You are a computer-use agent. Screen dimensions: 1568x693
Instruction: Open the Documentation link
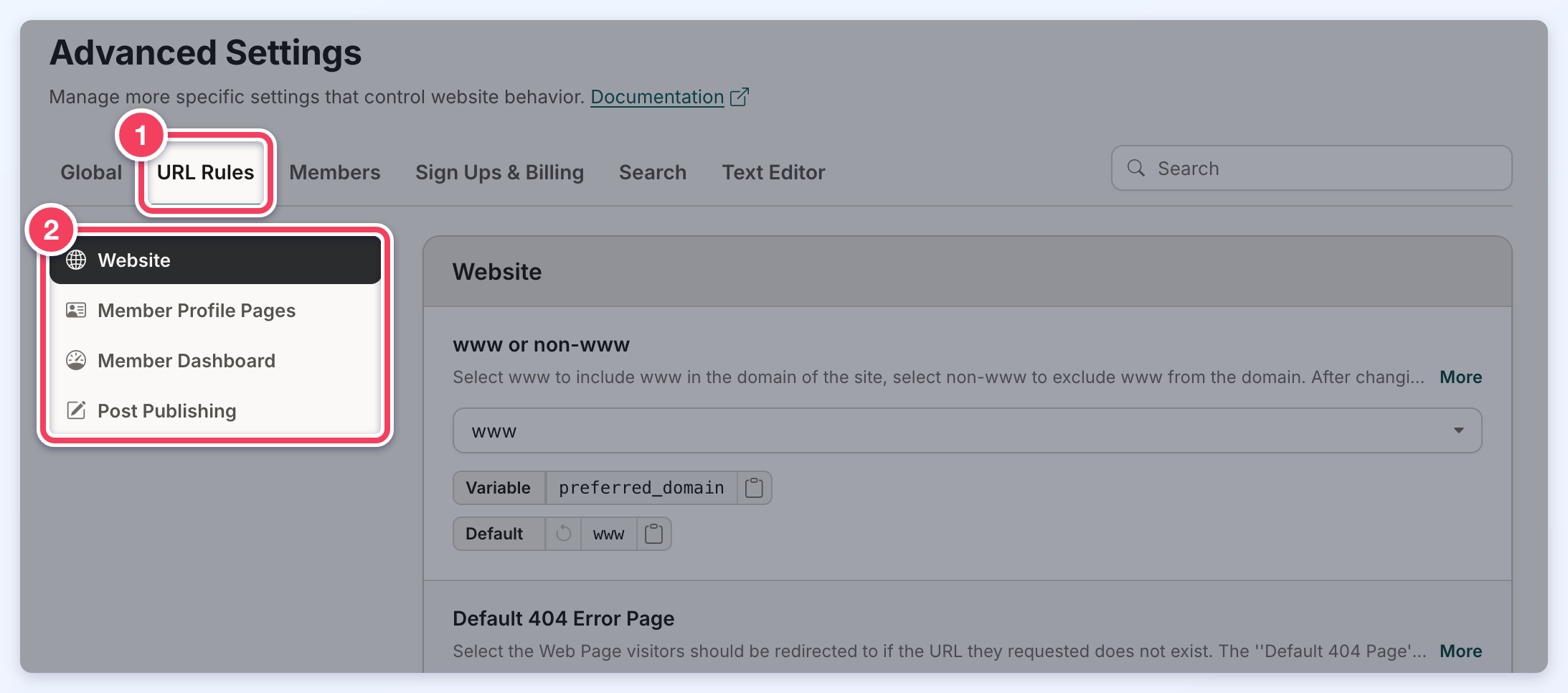(x=657, y=97)
